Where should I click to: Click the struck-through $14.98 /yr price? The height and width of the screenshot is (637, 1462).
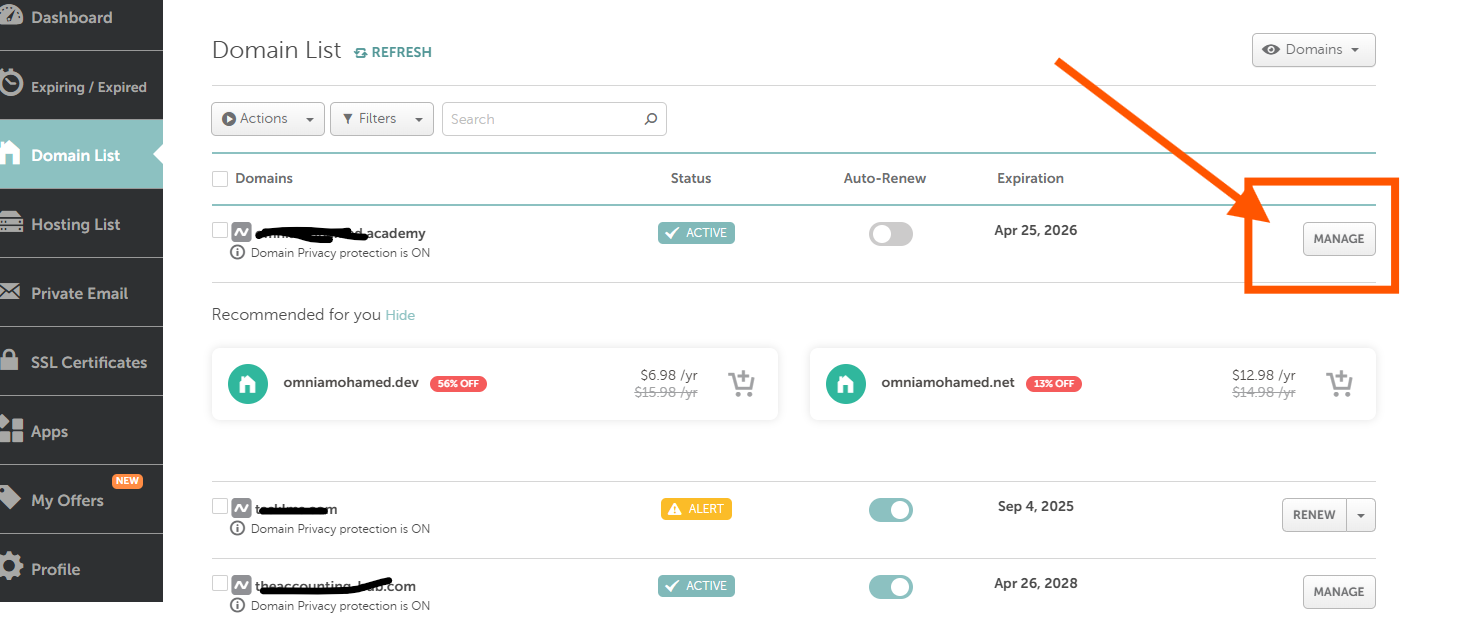click(x=1264, y=393)
